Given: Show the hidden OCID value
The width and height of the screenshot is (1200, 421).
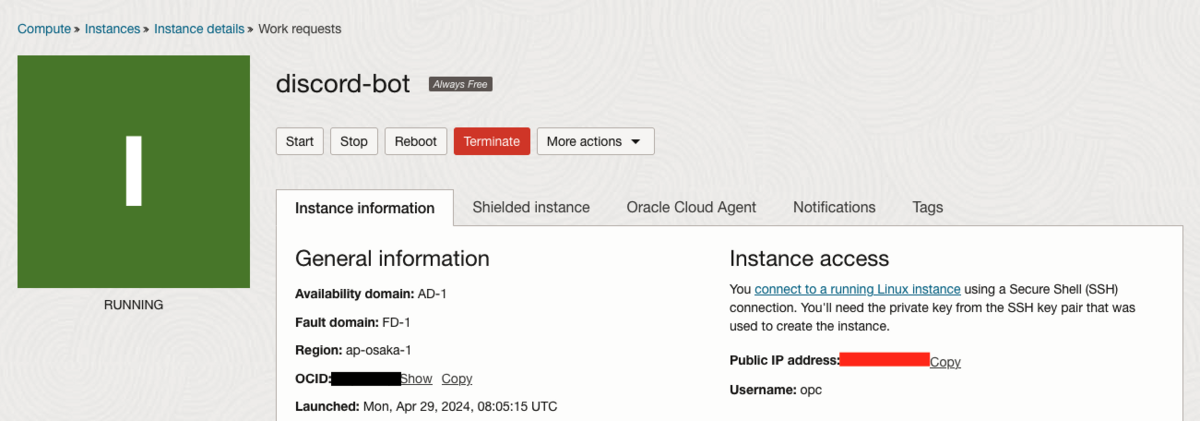Looking at the screenshot, I should coord(416,379).
